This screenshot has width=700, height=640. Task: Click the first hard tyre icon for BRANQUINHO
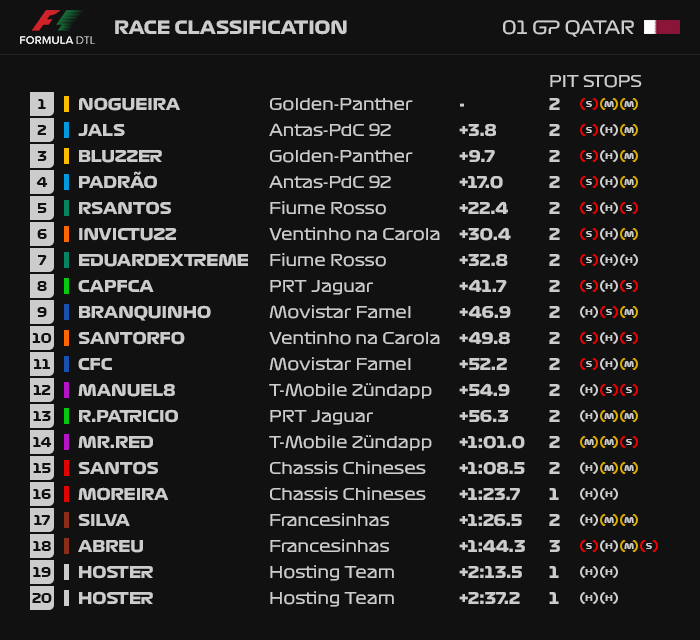pyautogui.click(x=588, y=312)
